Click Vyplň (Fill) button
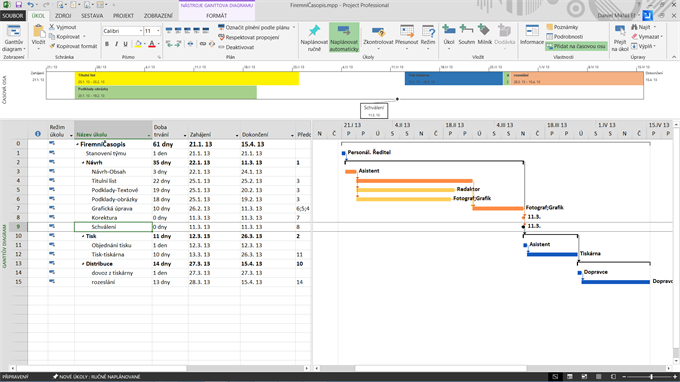The height and width of the screenshot is (382, 680). [x=643, y=46]
